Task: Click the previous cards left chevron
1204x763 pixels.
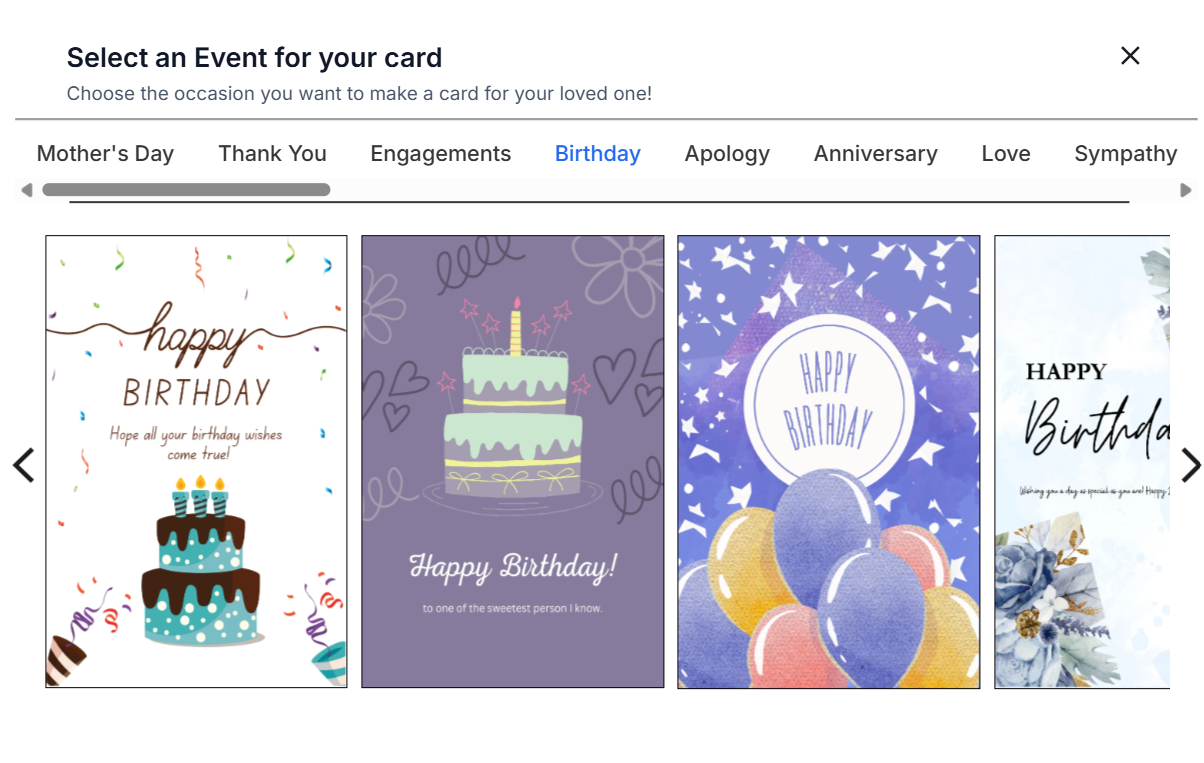Action: point(23,465)
